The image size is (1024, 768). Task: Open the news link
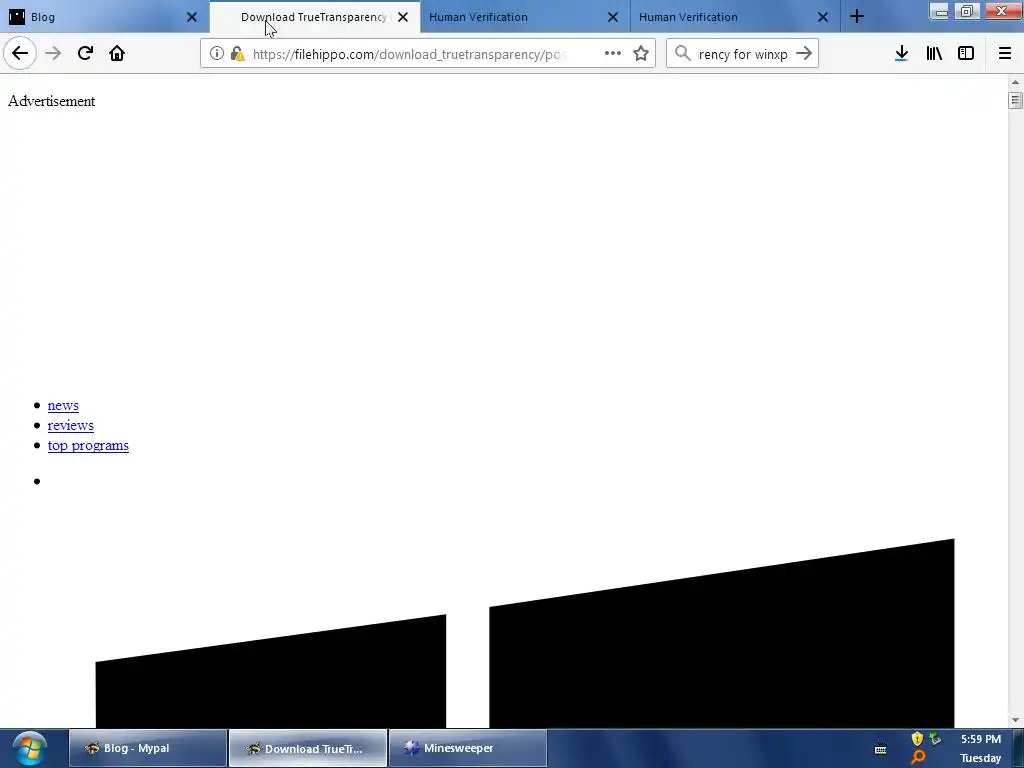(x=63, y=406)
